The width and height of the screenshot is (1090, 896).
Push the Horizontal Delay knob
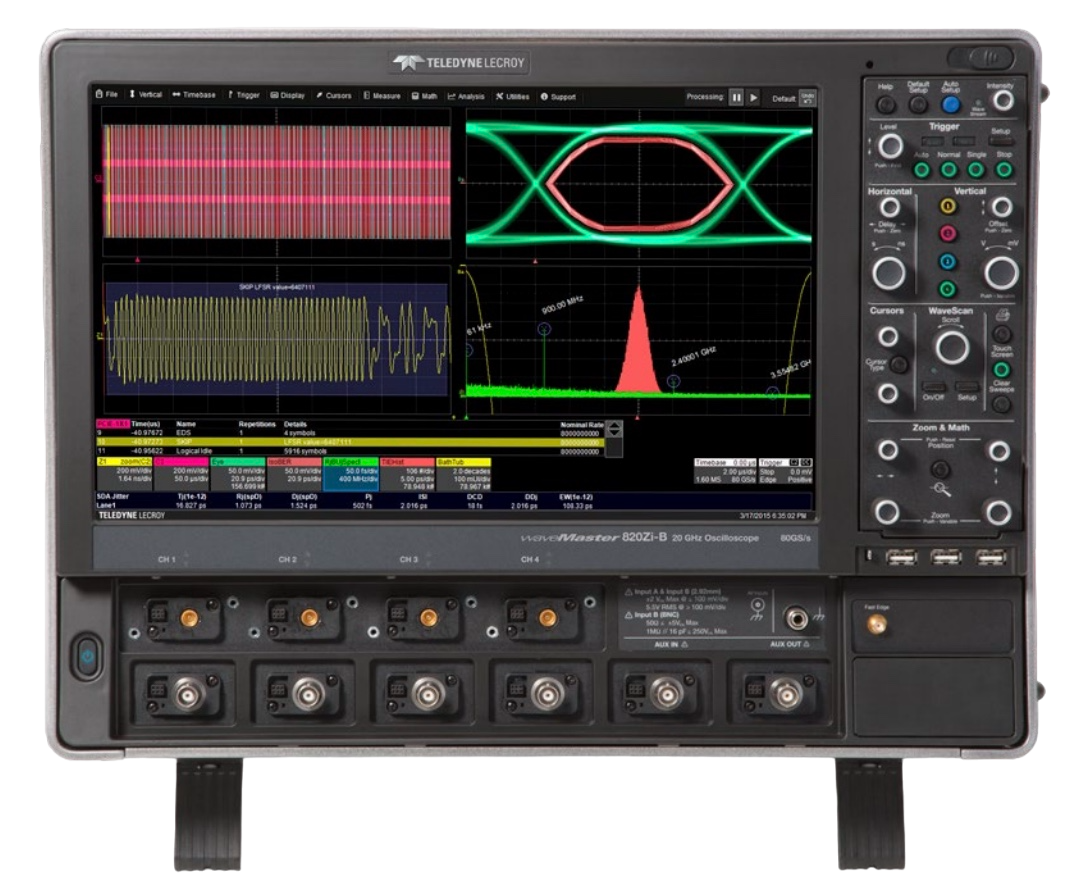coord(890,207)
